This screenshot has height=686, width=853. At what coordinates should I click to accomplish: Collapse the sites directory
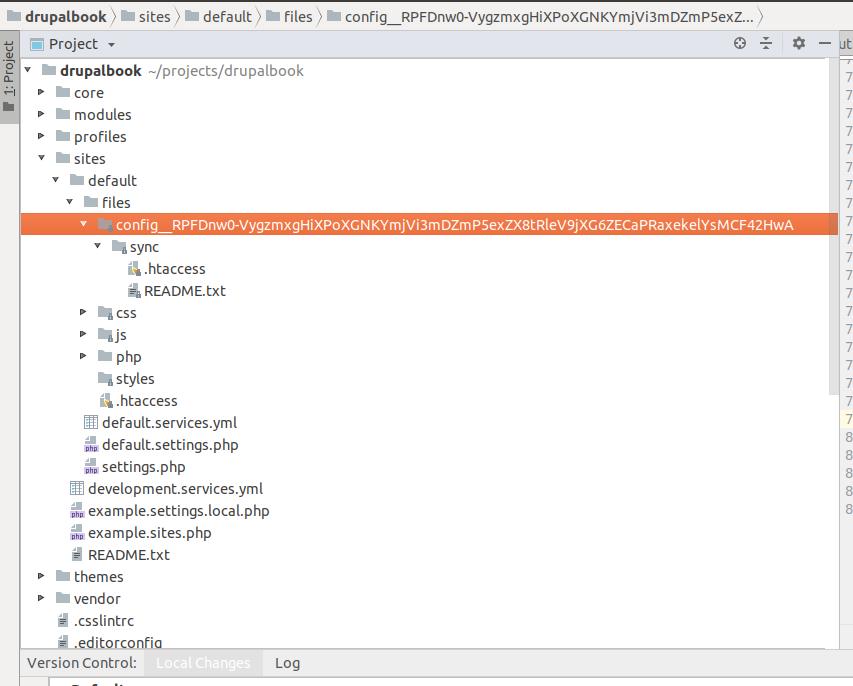(x=40, y=158)
